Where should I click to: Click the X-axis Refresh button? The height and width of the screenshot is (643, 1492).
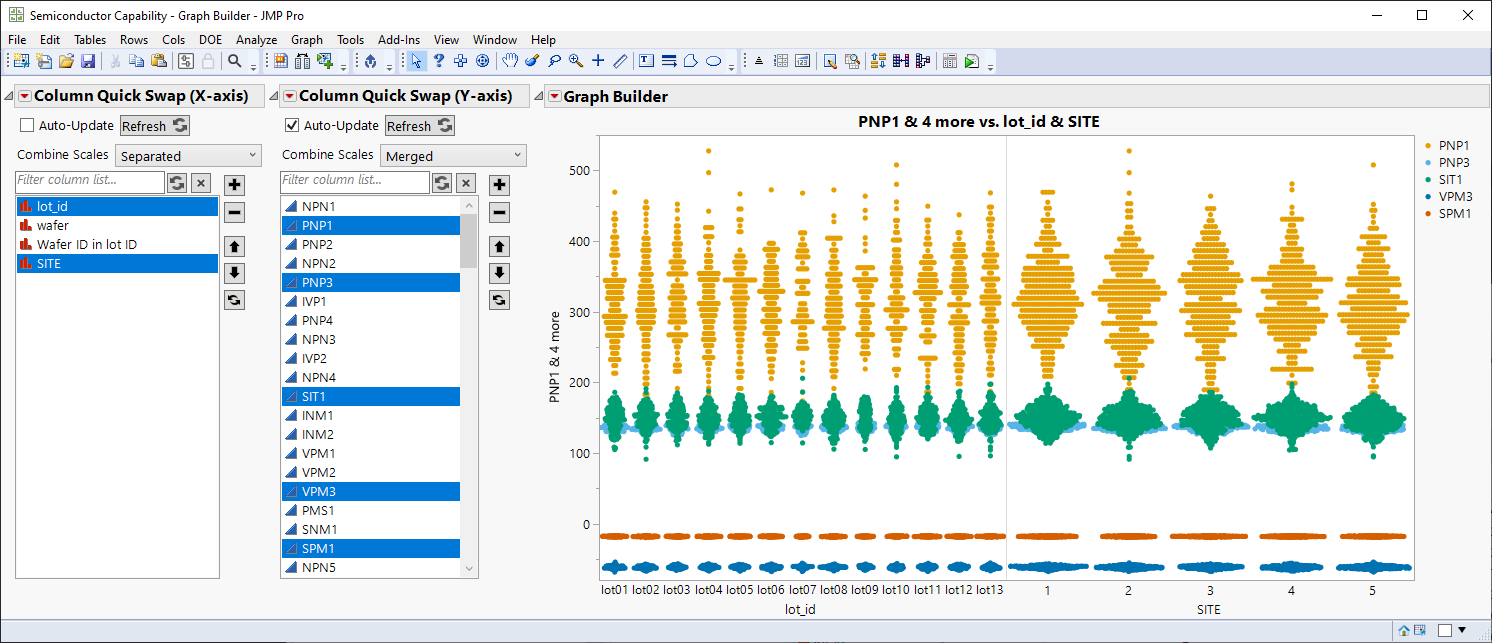pyautogui.click(x=154, y=126)
